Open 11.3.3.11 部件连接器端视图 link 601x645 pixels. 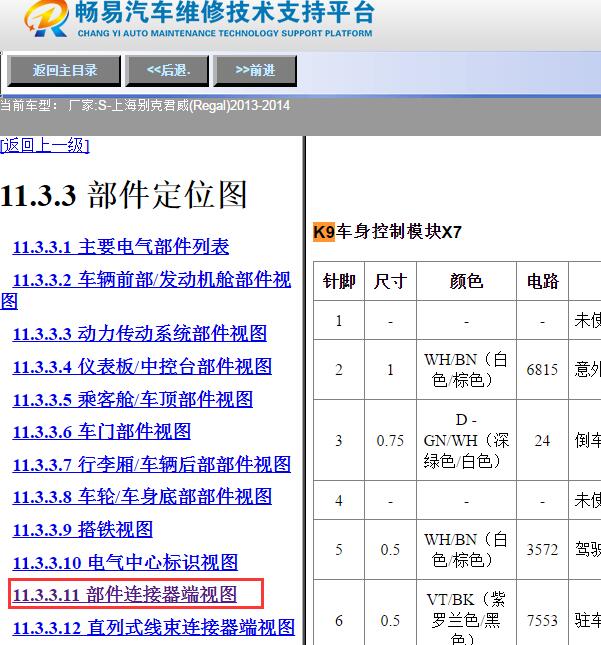(125, 595)
